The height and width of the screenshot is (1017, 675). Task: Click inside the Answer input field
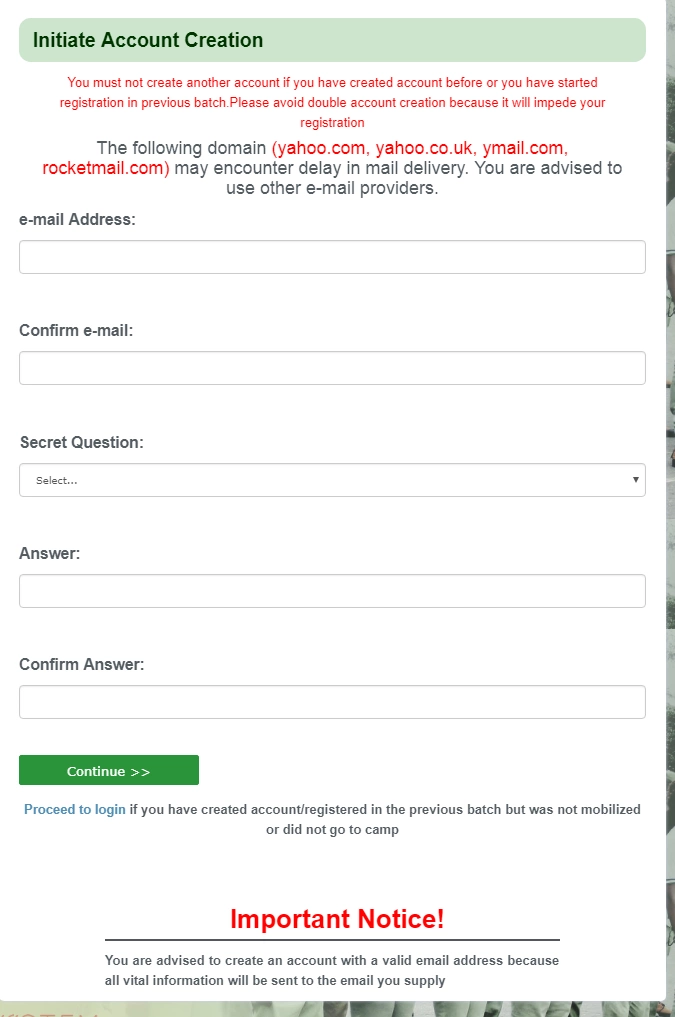[332, 591]
